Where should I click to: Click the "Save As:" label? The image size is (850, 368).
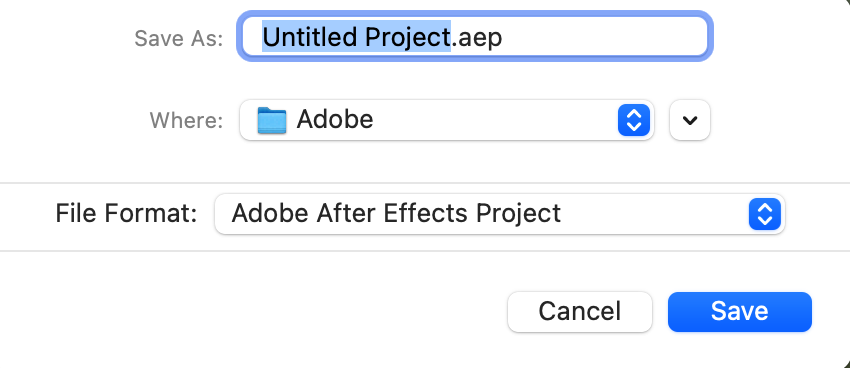178,38
